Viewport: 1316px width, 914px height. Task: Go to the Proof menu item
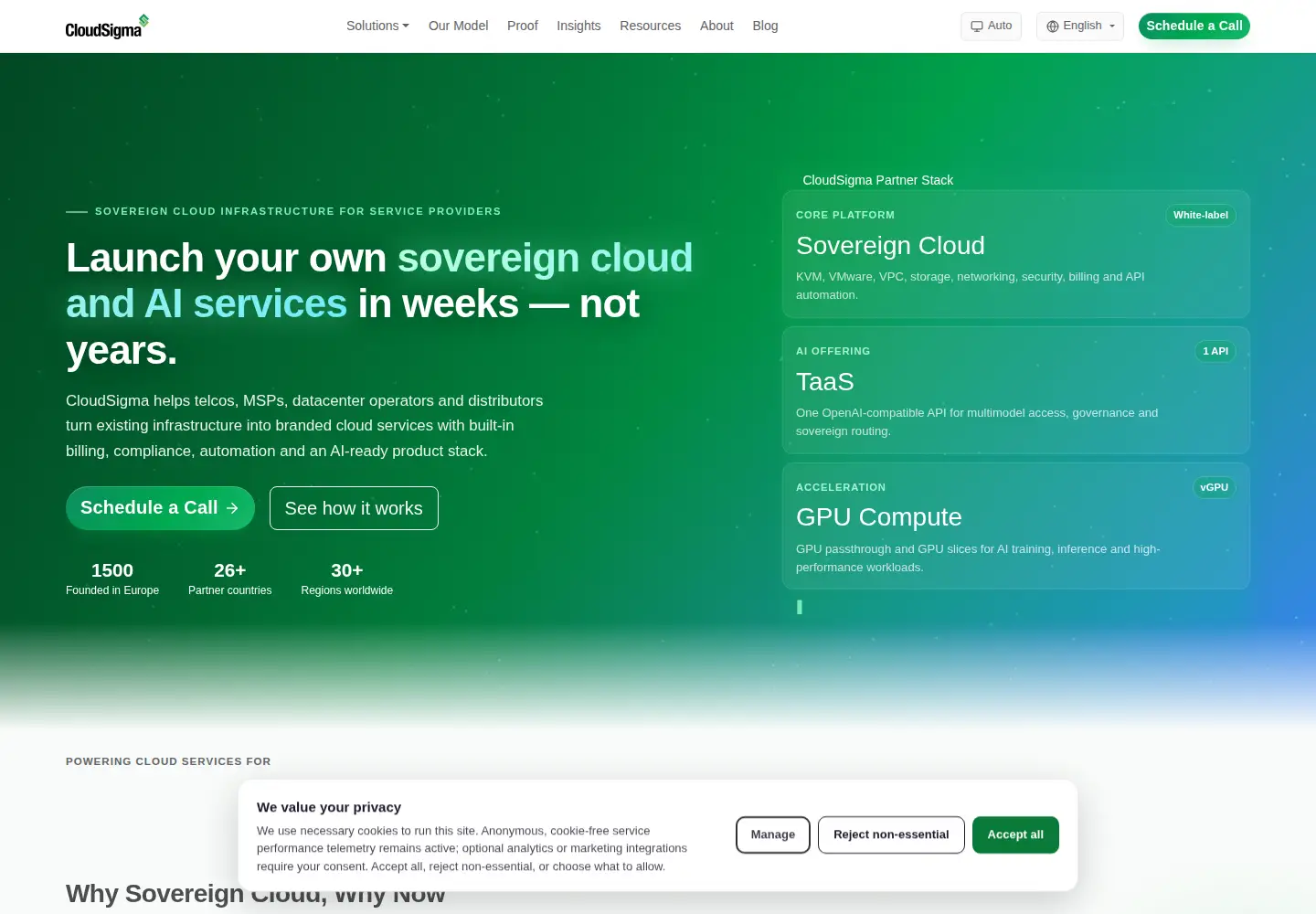point(522,26)
